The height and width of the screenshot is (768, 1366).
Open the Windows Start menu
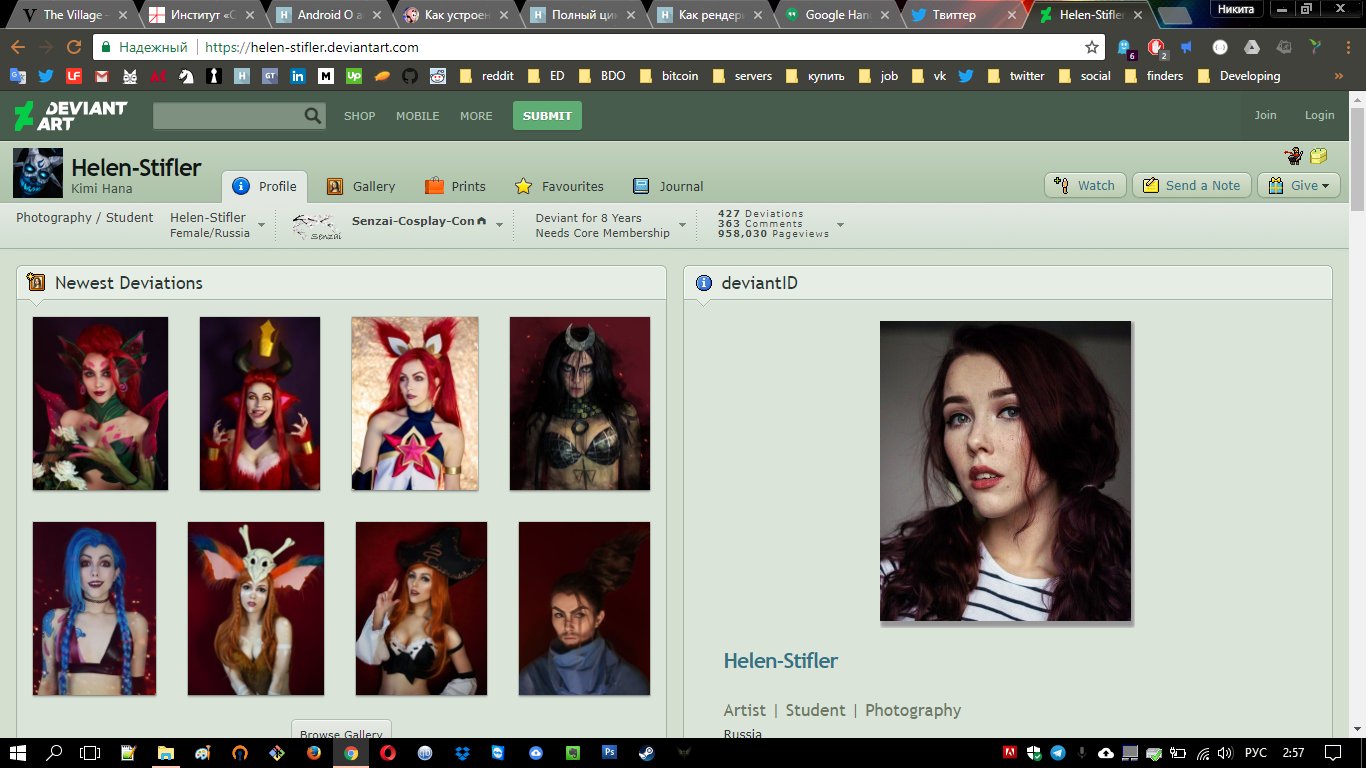tap(18, 752)
